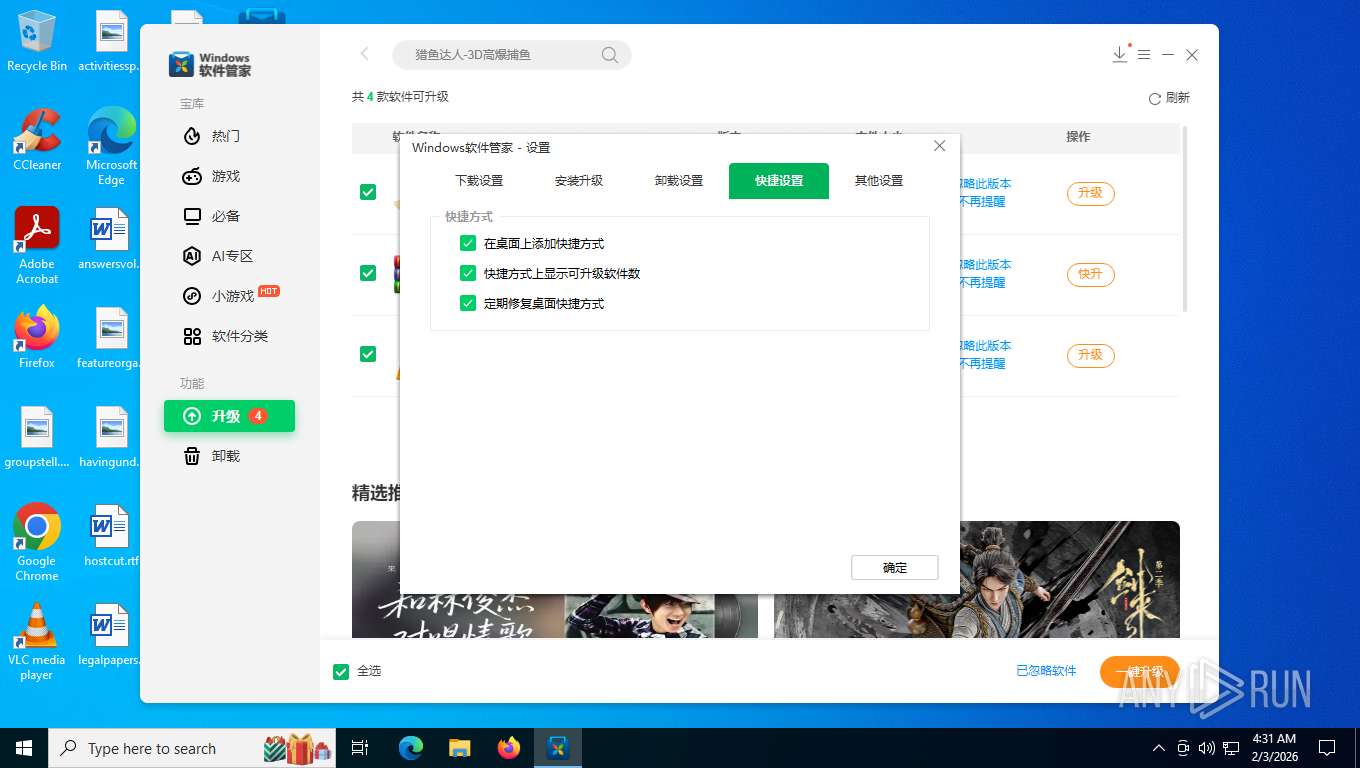Select the legalpapers desktop document
1360x768 pixels.
point(111,635)
